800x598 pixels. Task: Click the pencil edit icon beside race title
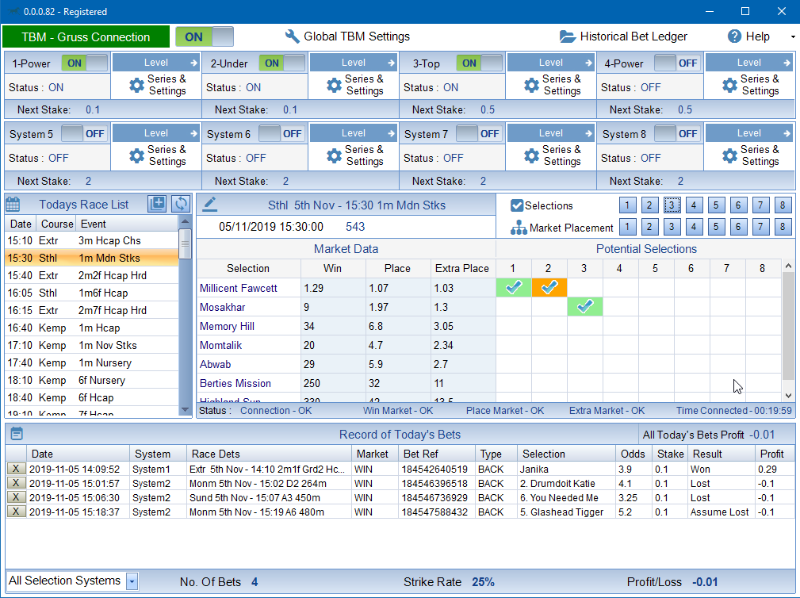tap(210, 205)
